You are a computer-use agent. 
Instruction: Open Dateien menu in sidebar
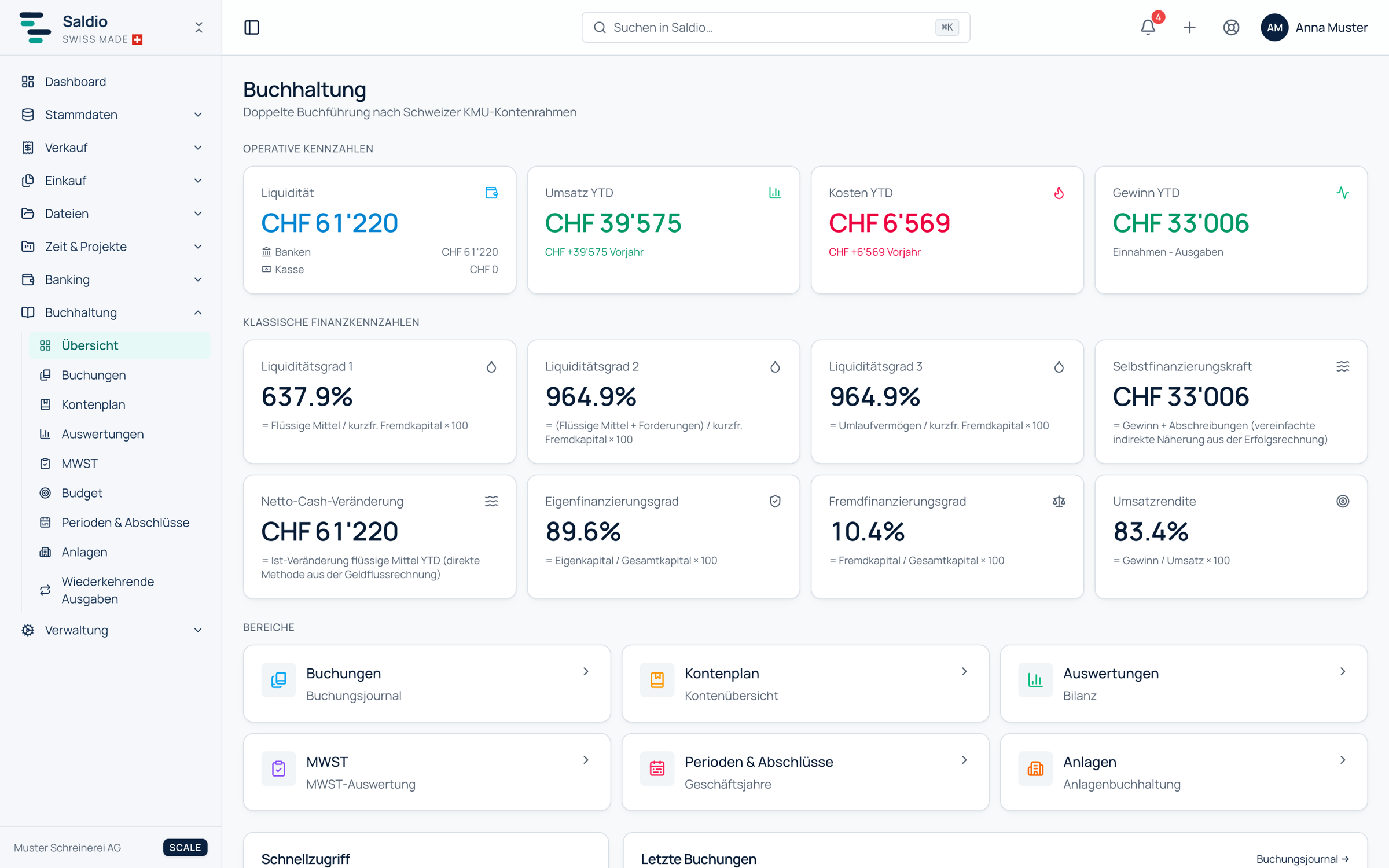pos(111,214)
